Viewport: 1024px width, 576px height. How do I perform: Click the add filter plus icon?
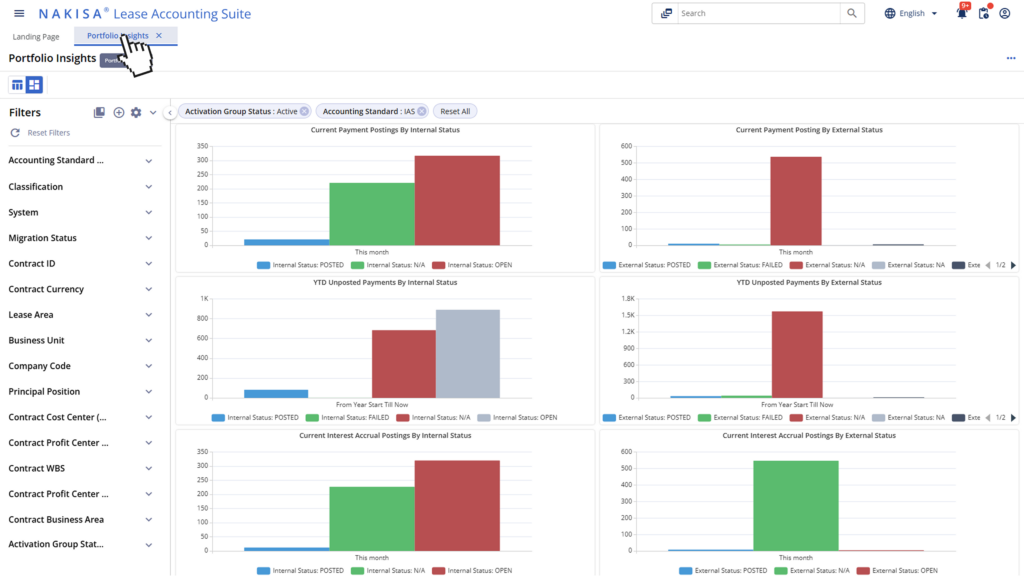click(x=118, y=112)
